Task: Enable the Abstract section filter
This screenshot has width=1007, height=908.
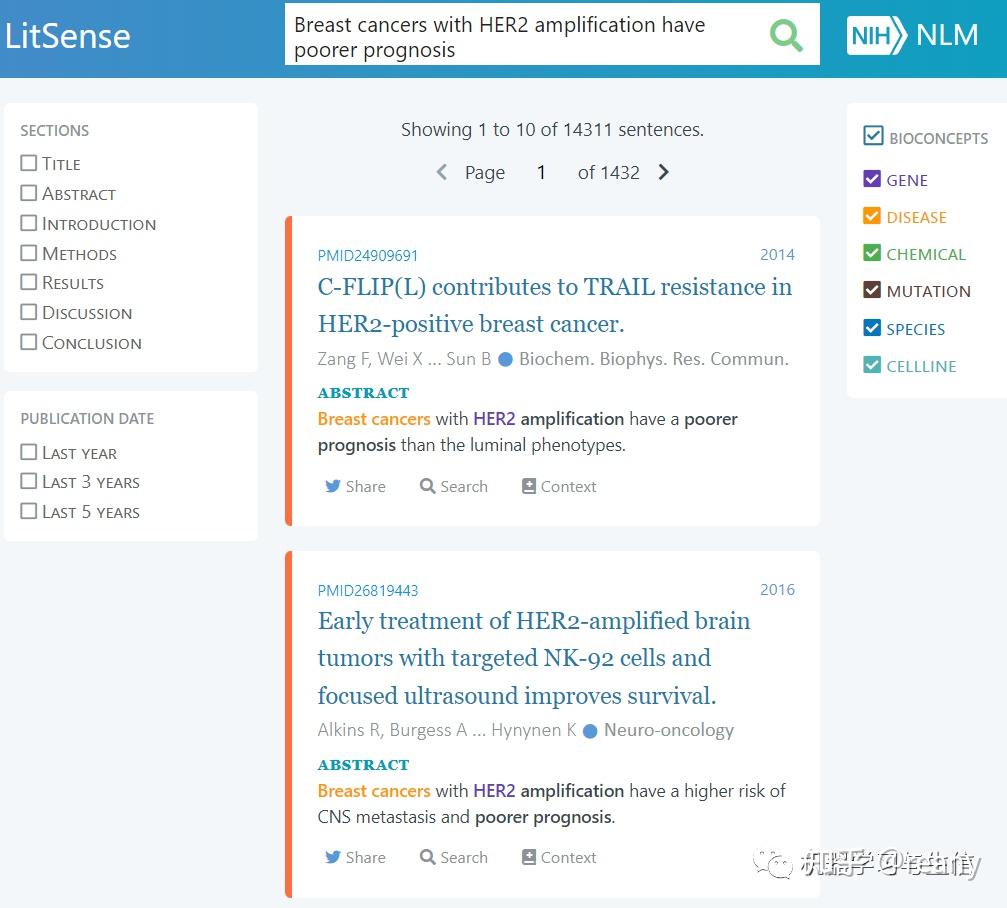Action: tap(29, 193)
